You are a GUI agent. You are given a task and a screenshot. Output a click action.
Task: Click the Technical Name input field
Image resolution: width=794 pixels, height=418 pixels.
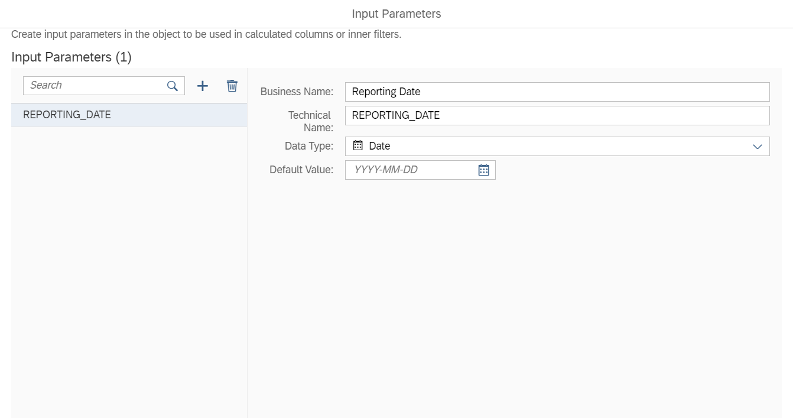(557, 116)
